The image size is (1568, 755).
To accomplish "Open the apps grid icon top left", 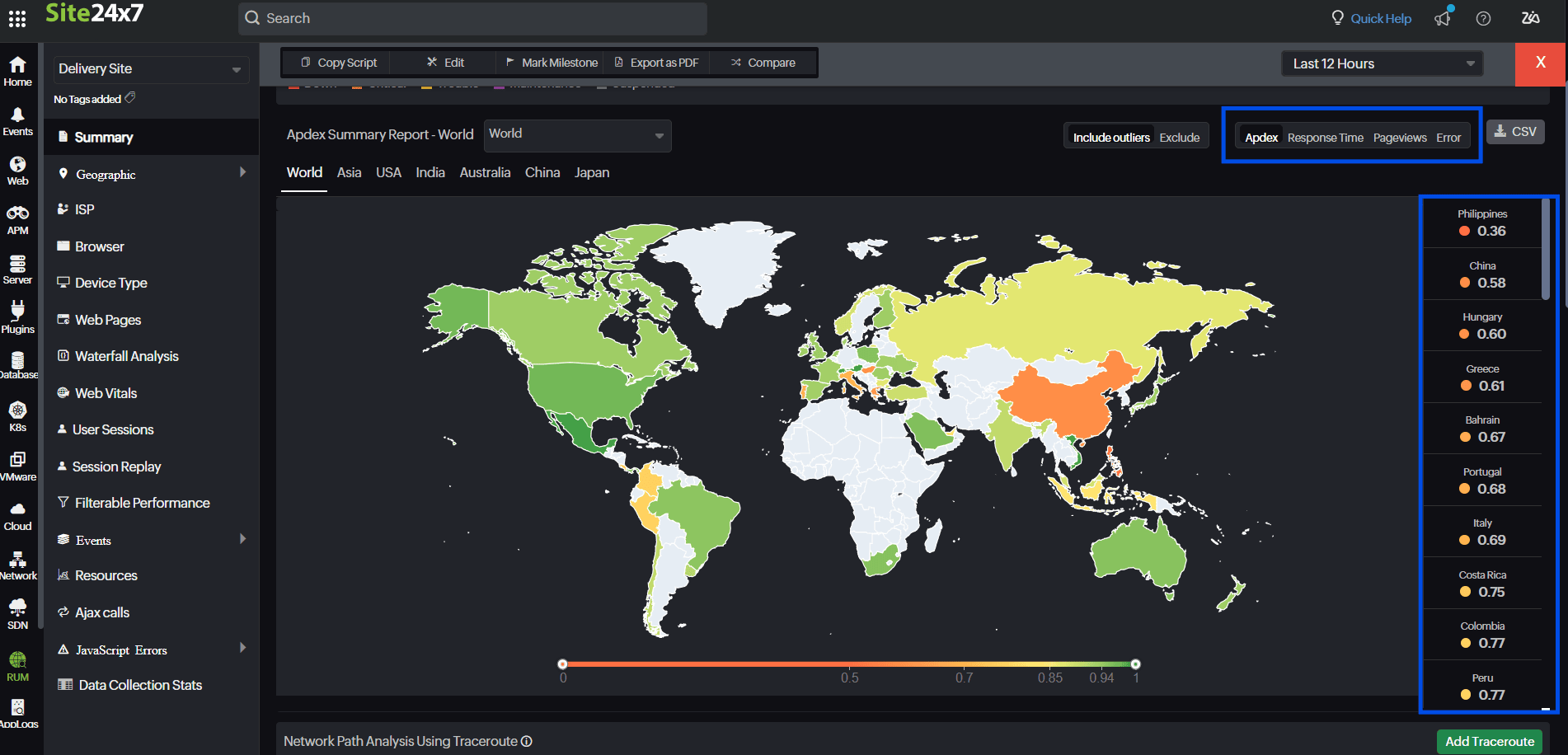I will [x=16, y=18].
